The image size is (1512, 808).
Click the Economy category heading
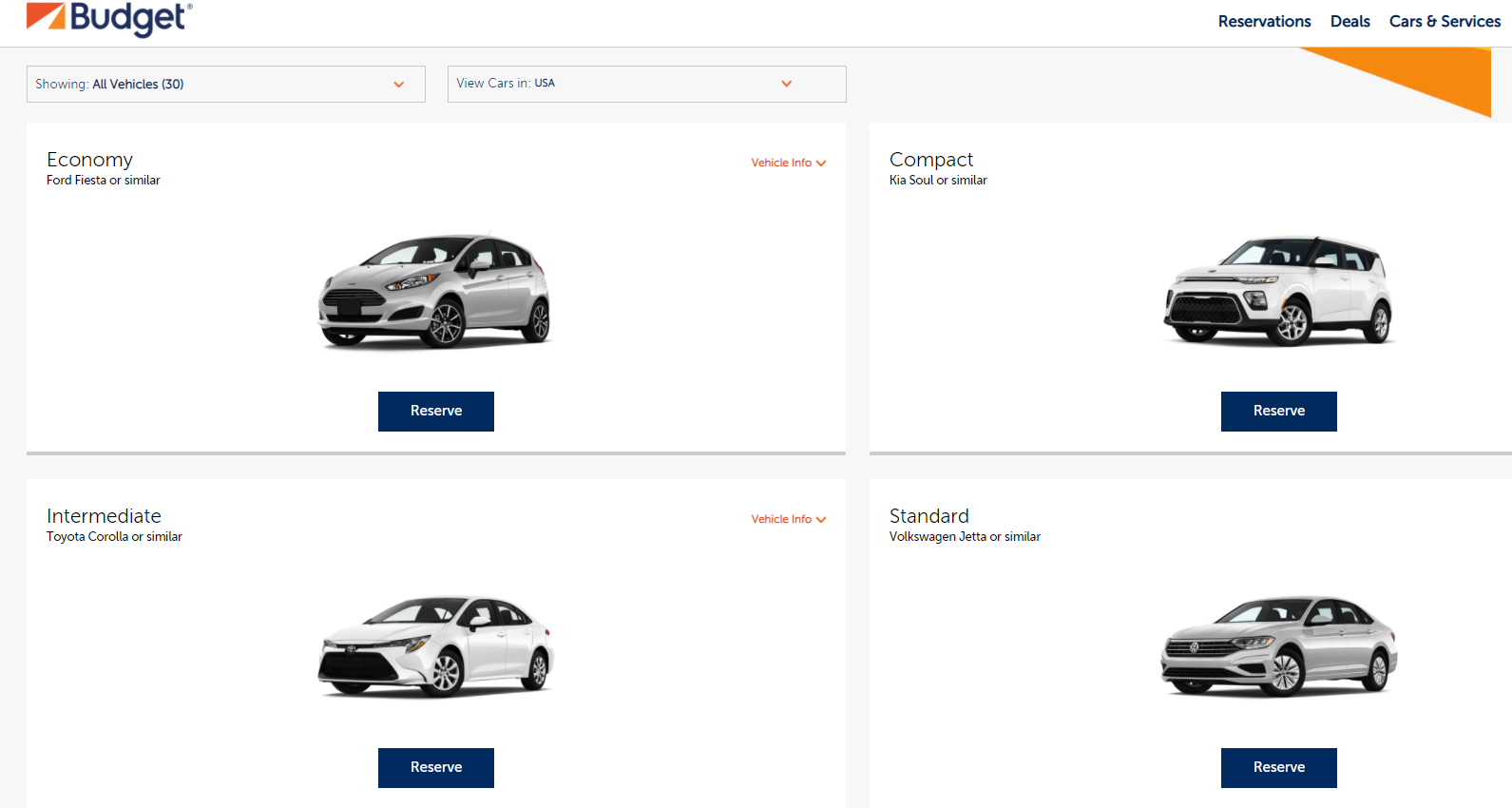(90, 160)
